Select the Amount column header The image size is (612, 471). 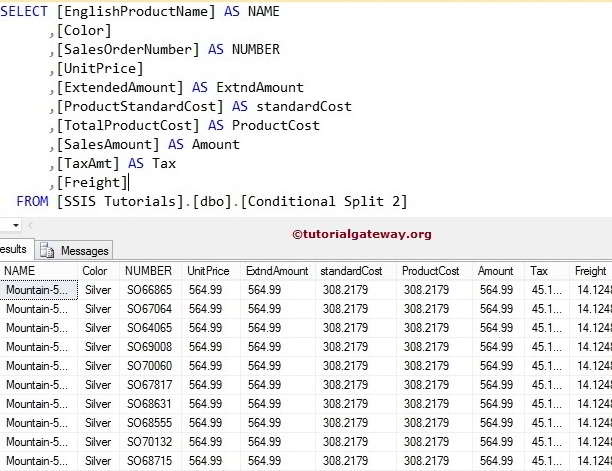pyautogui.click(x=496, y=271)
